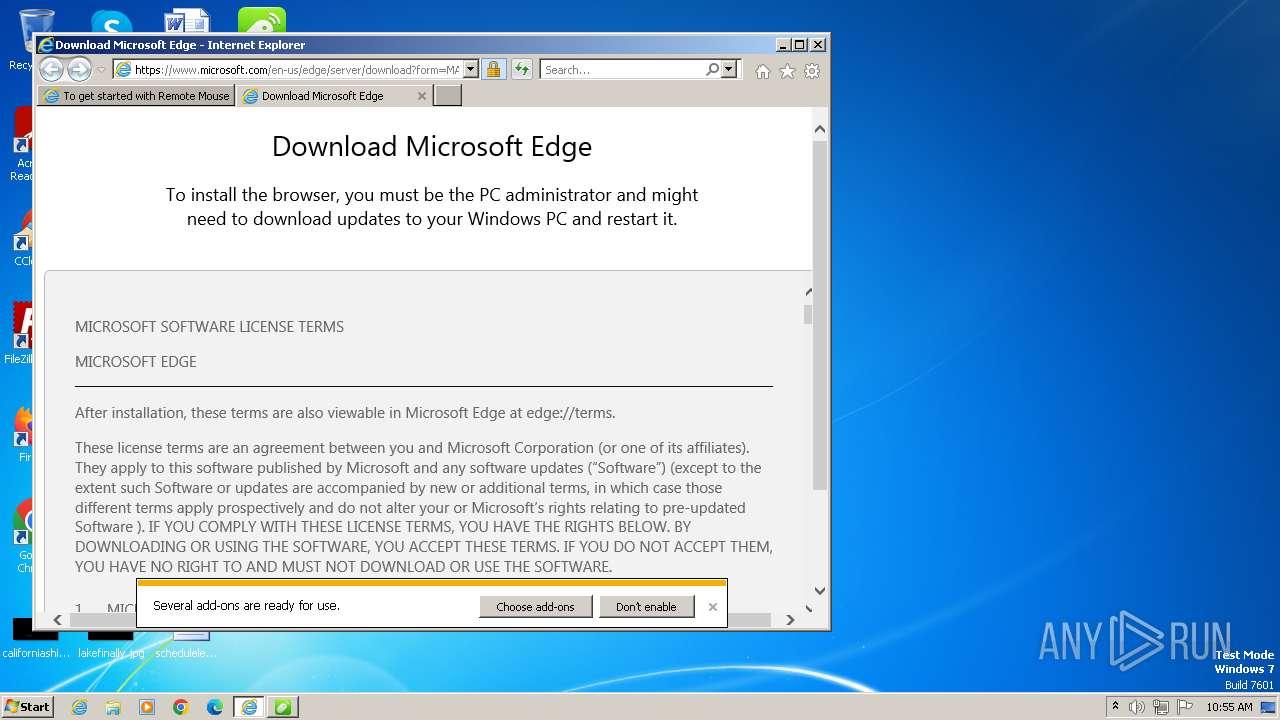Show hidden tray icons arrow
The width and height of the screenshot is (1280, 720).
coord(1115,707)
